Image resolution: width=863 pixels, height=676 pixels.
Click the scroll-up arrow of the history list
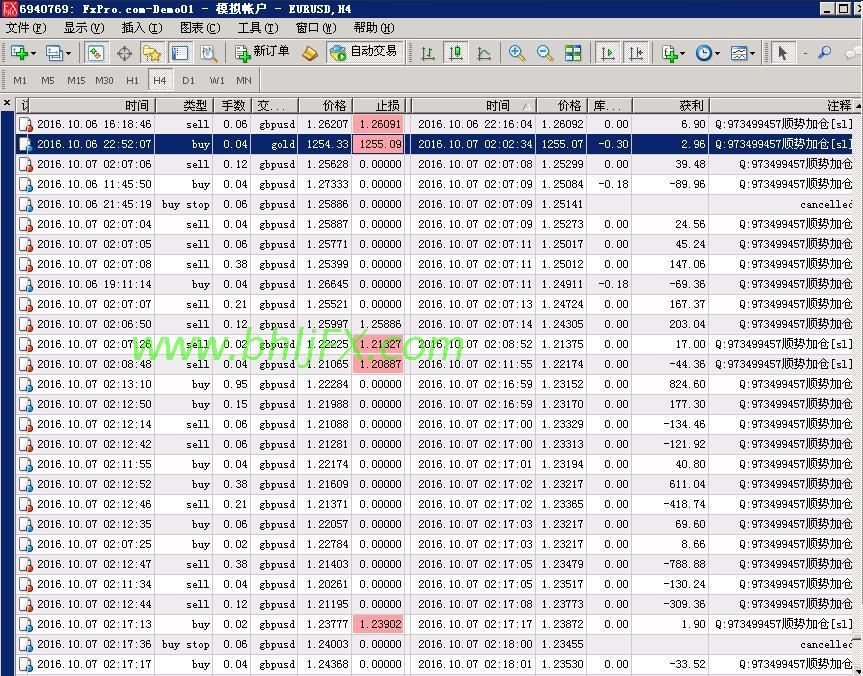coord(858,105)
